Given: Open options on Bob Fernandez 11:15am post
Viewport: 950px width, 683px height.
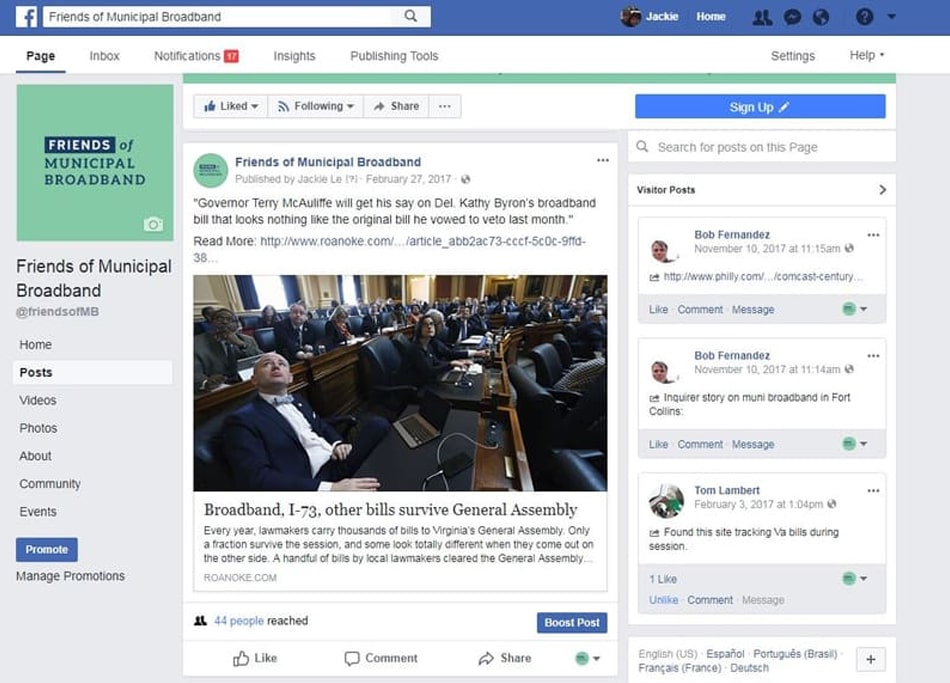Looking at the screenshot, I should [873, 235].
